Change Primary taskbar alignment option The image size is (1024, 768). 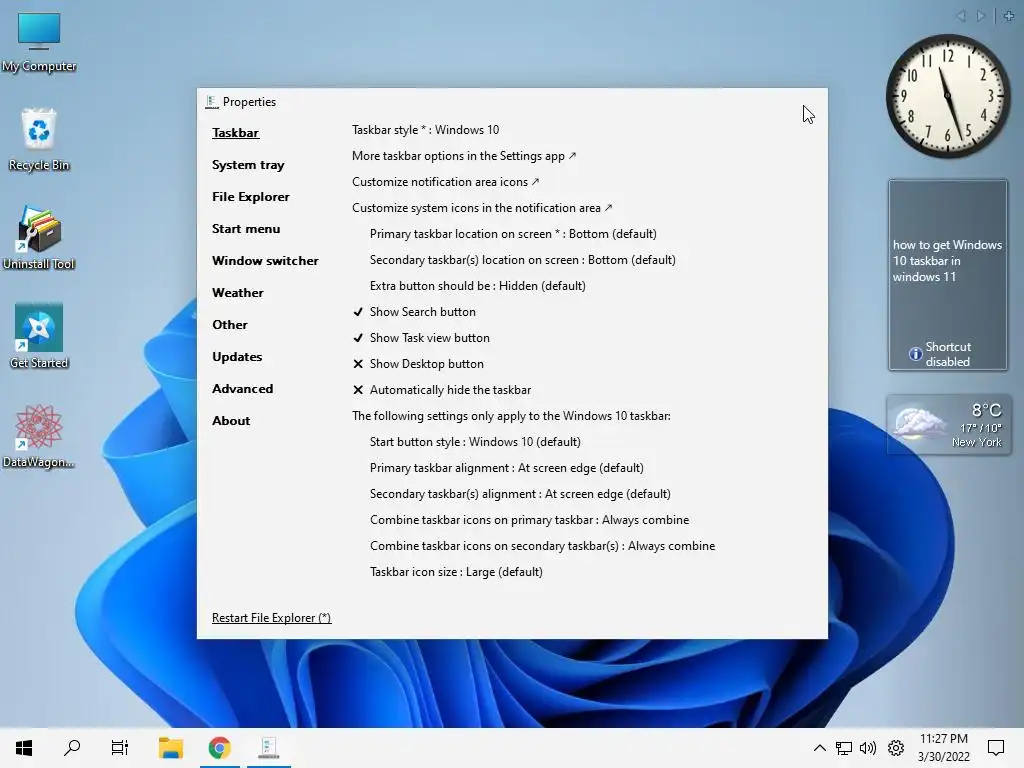point(507,468)
